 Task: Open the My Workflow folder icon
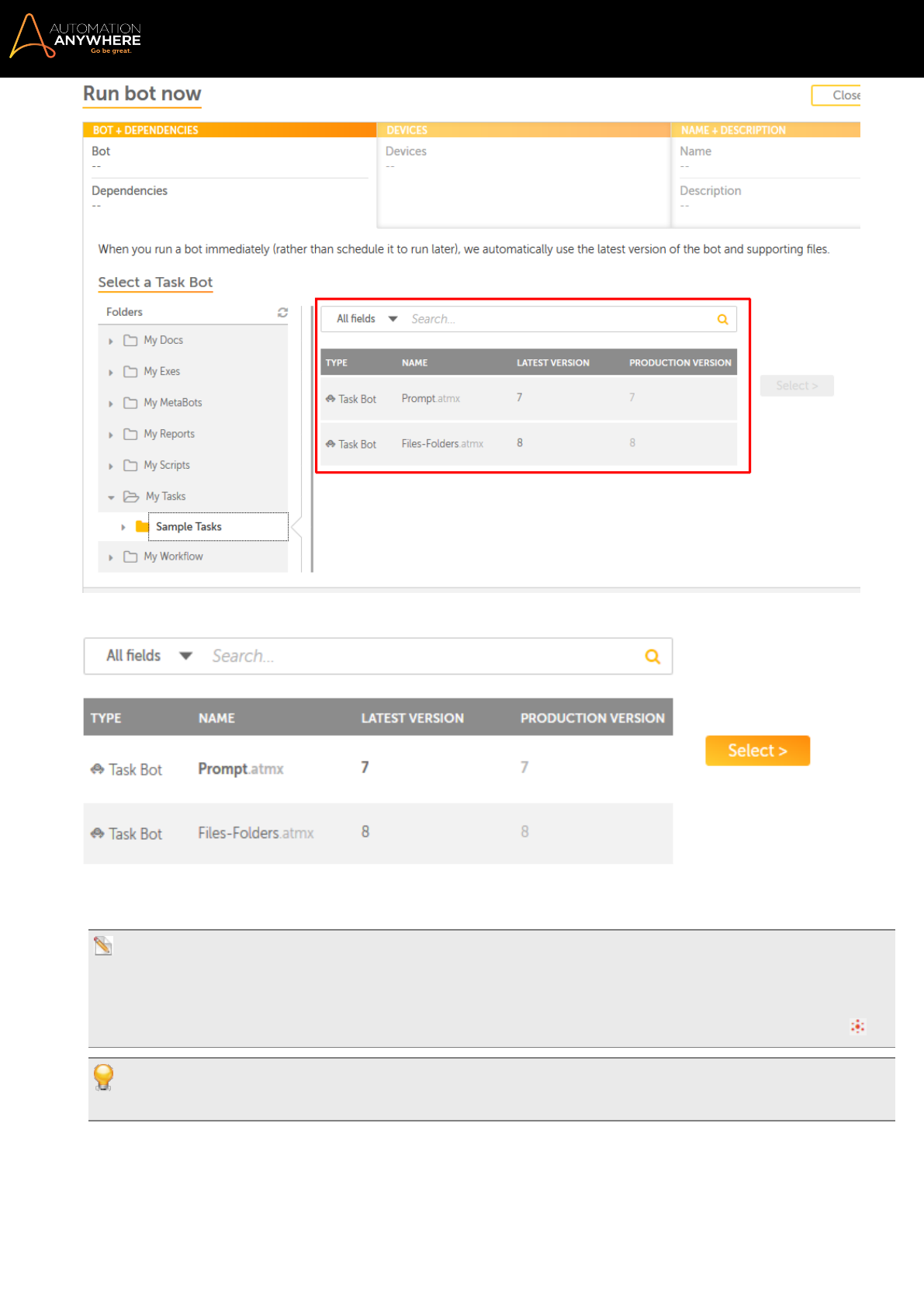pos(130,556)
